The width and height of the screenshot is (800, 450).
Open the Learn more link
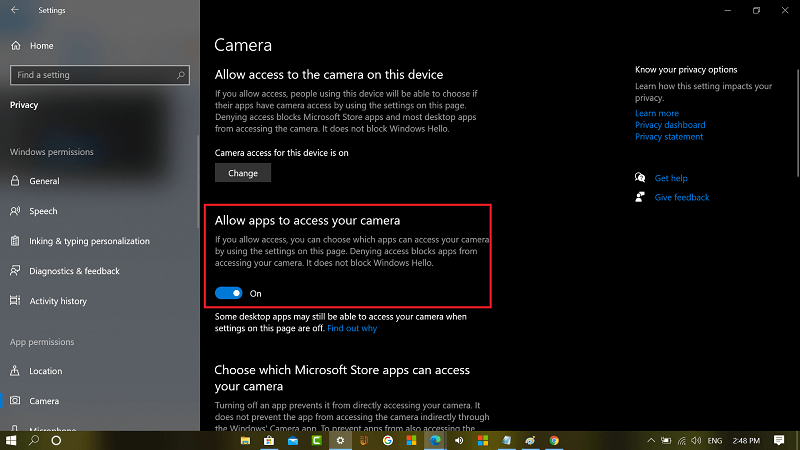point(657,113)
